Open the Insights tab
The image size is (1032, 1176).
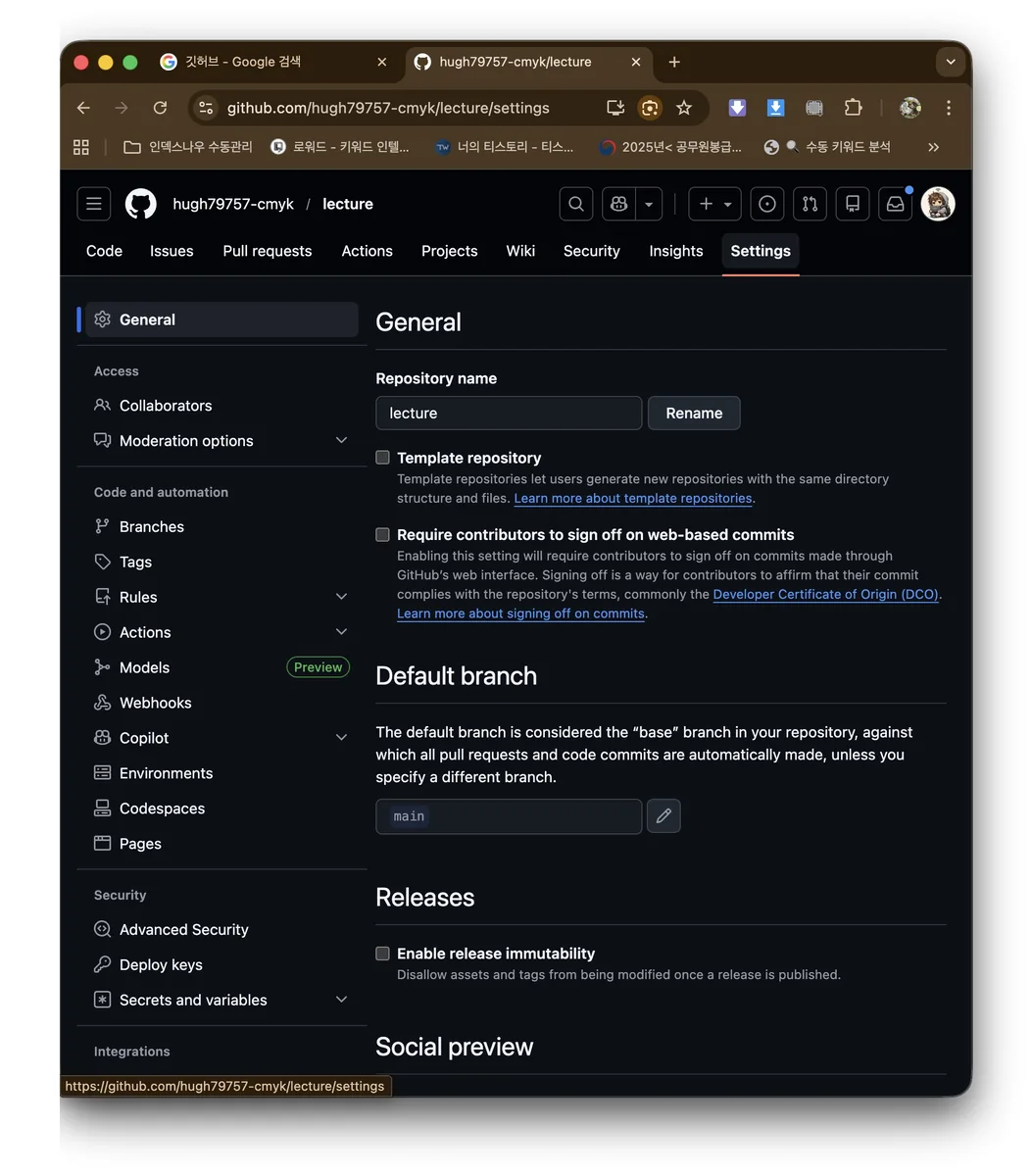(676, 251)
